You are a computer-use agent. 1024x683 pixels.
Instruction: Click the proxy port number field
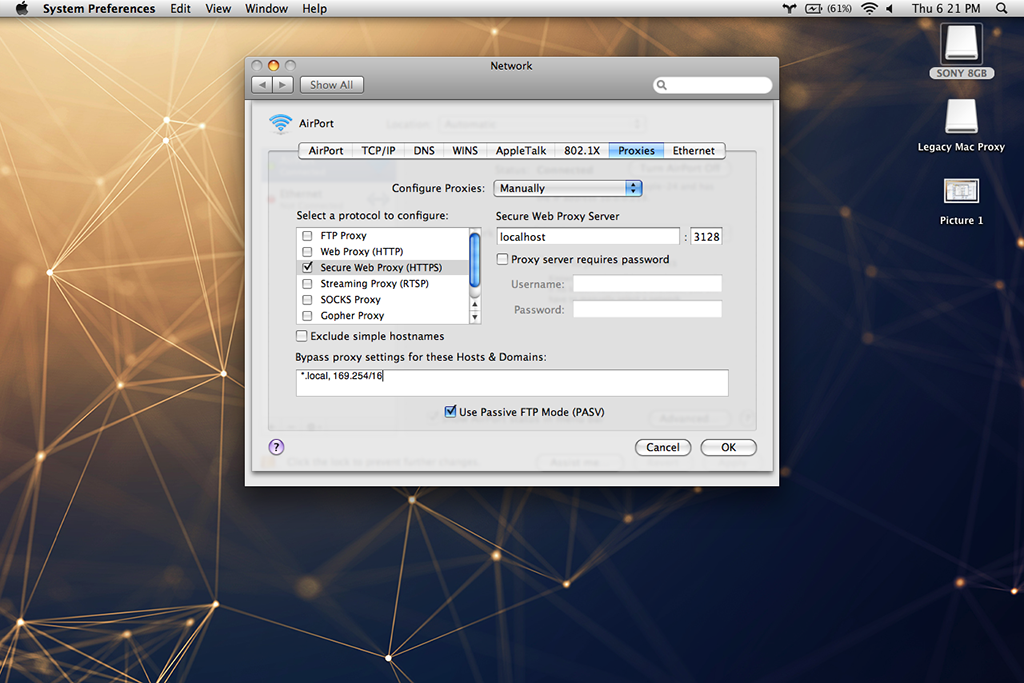706,236
